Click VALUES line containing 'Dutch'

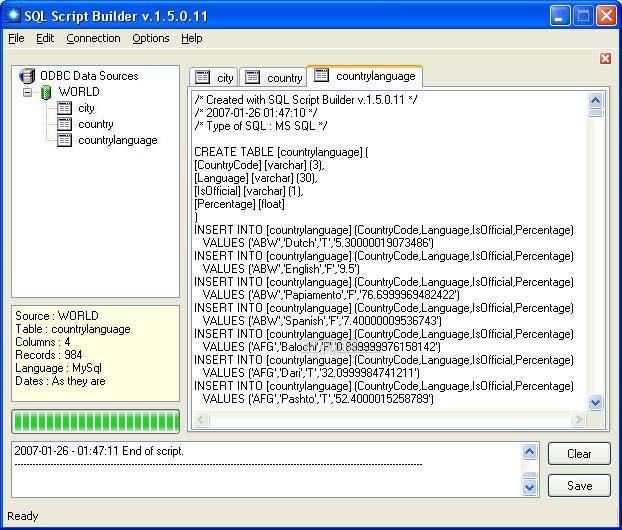click(x=318, y=243)
